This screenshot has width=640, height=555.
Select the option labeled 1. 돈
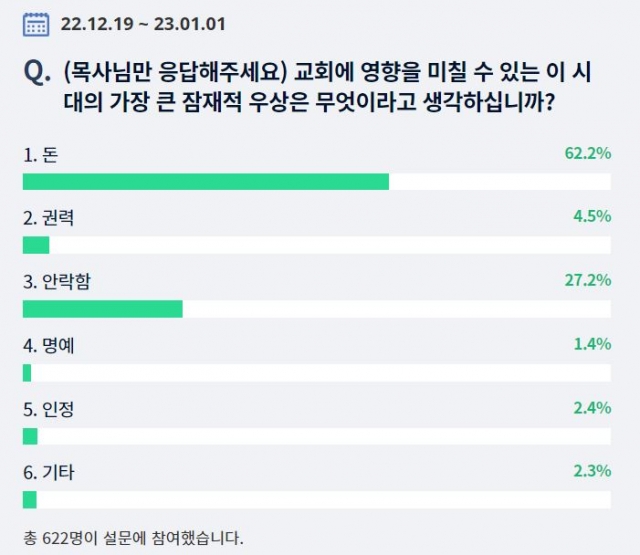tap(40, 155)
